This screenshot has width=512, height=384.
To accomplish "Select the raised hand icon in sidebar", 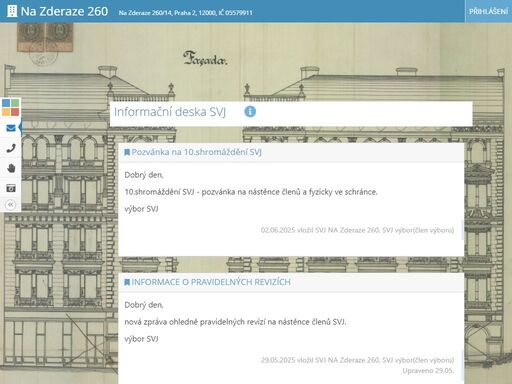I will pyautogui.click(x=11, y=168).
